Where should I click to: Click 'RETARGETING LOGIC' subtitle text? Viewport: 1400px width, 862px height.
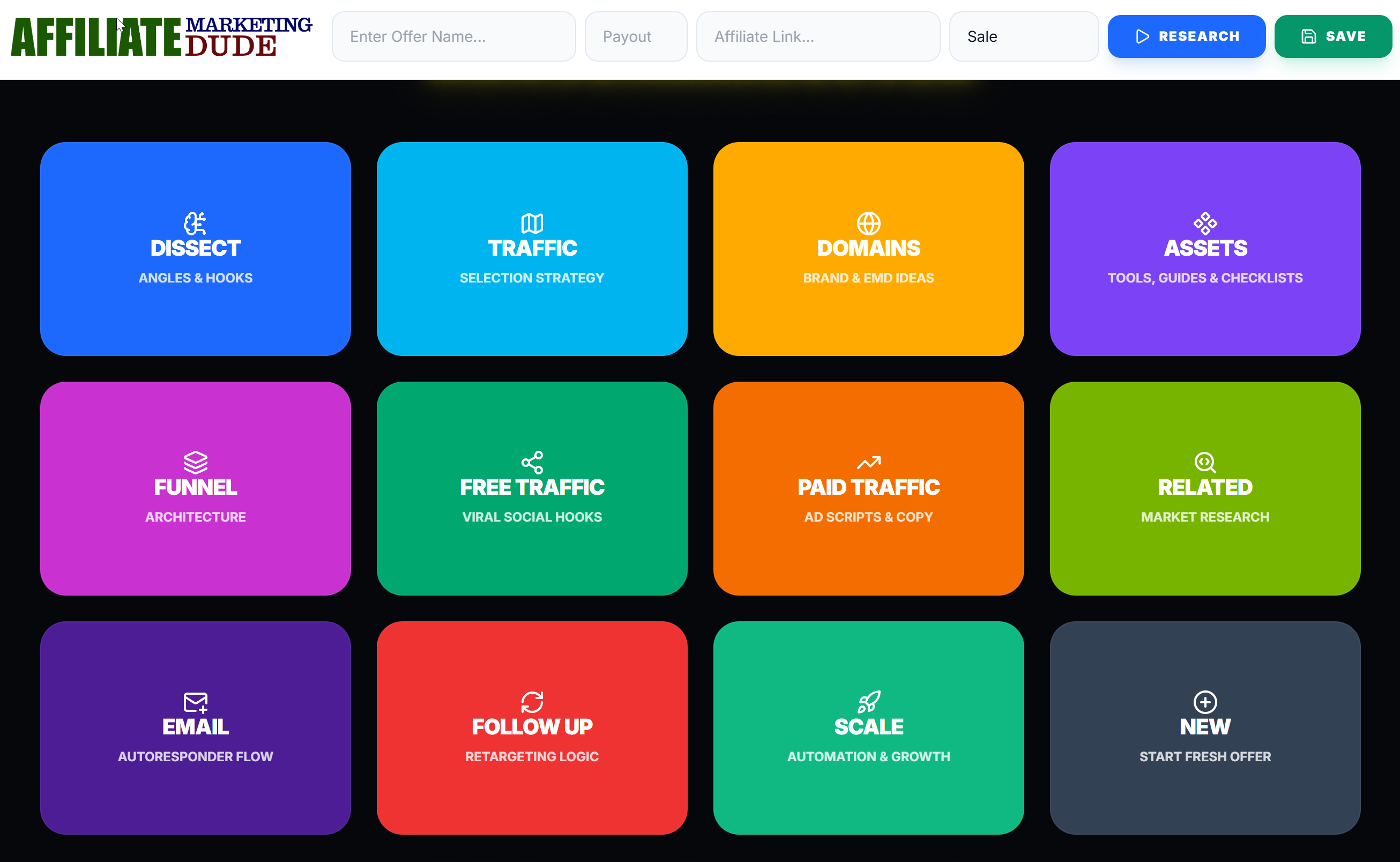click(532, 756)
